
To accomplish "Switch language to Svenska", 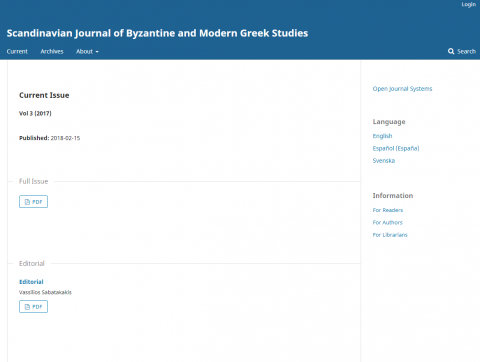I will click(384, 161).
